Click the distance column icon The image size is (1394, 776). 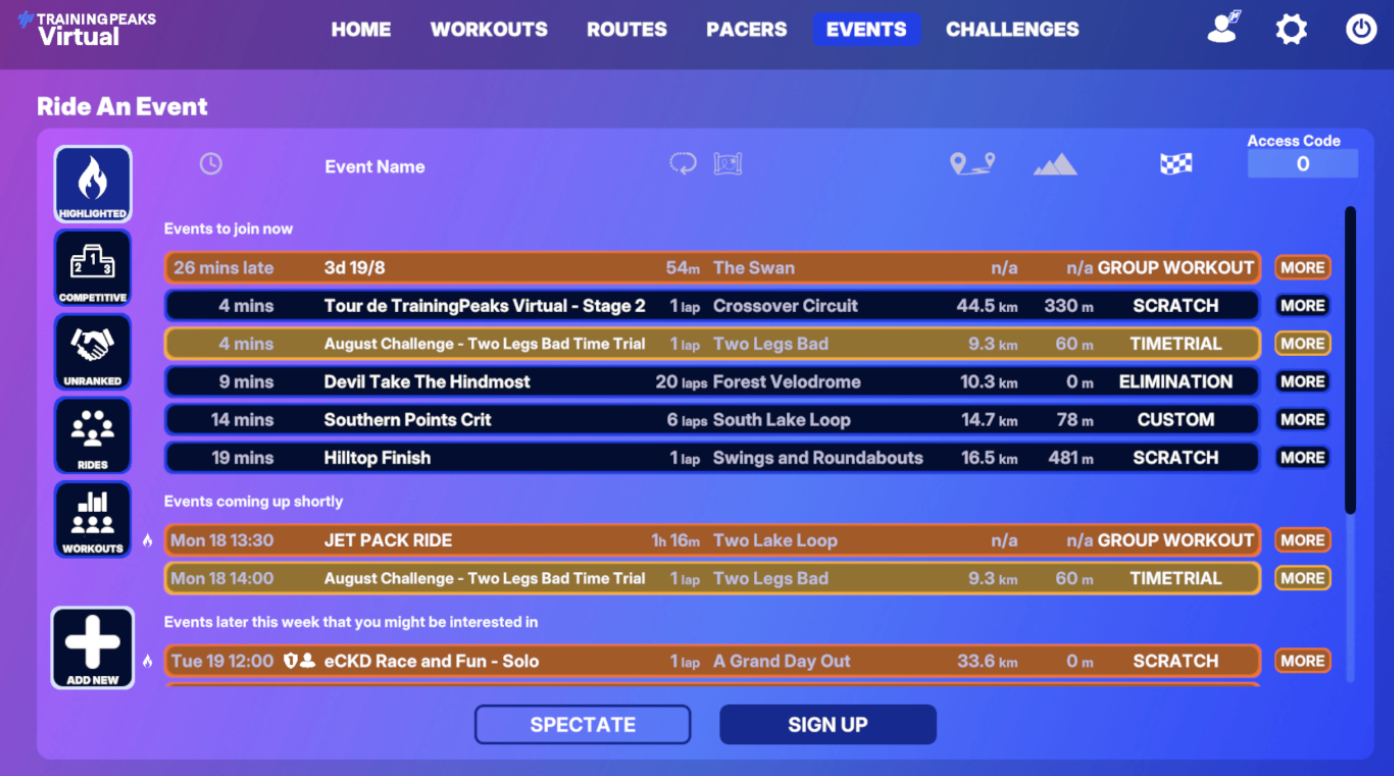click(972, 164)
